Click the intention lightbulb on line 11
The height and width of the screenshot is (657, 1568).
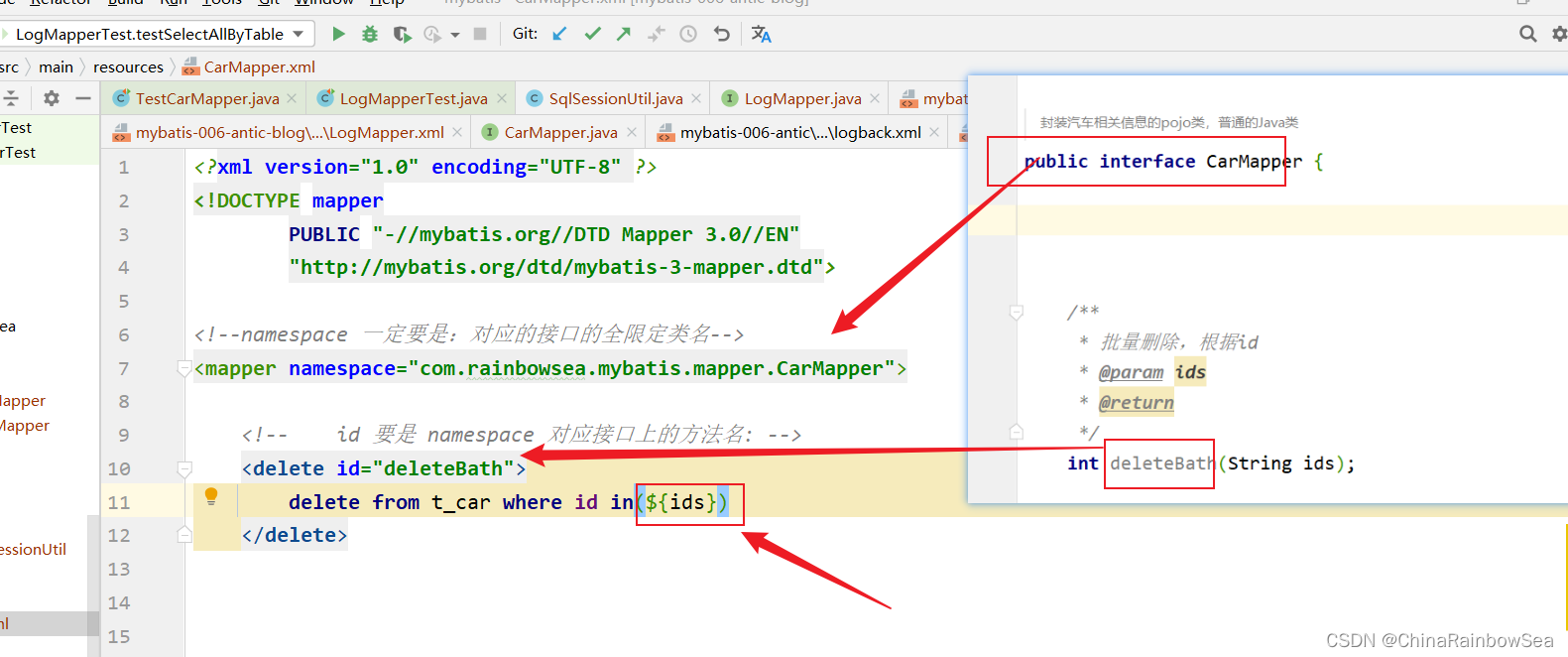[x=211, y=496]
